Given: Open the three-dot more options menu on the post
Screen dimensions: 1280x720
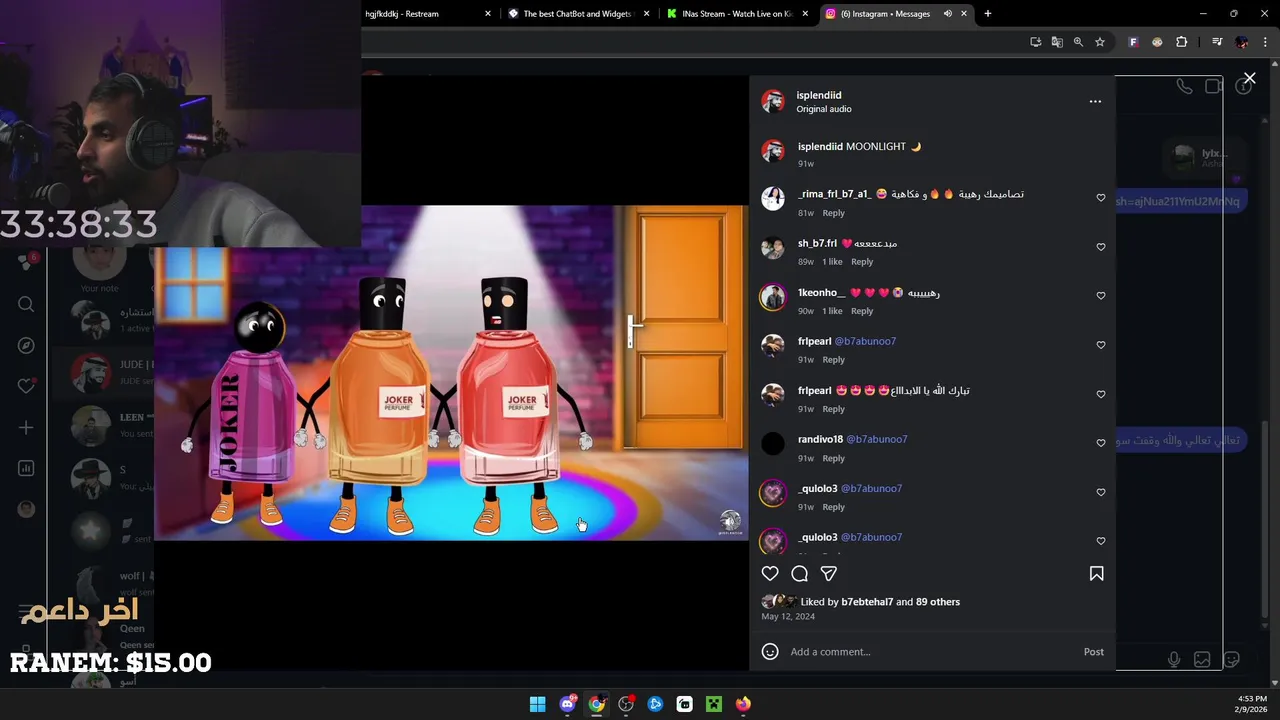Looking at the screenshot, I should click(1095, 101).
